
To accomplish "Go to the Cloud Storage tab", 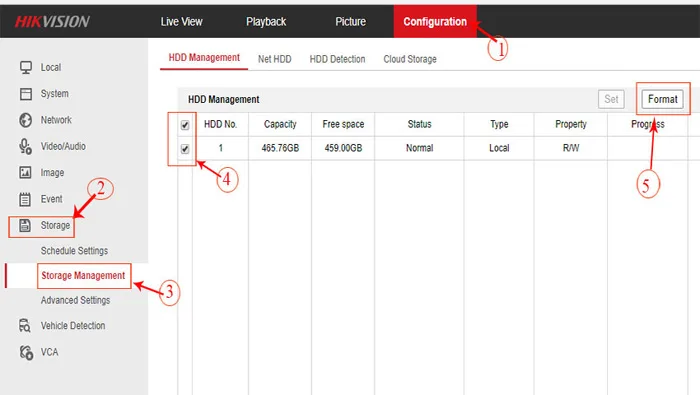I will coord(410,59).
